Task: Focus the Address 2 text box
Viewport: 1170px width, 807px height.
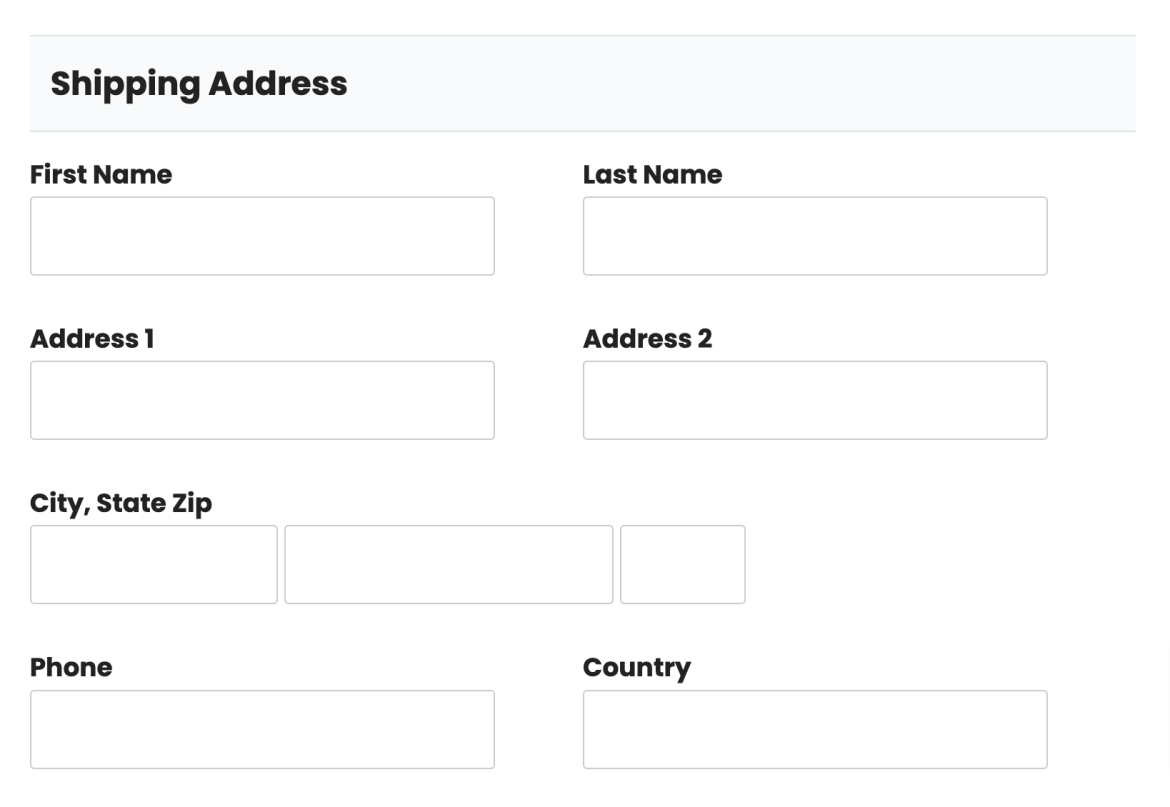Action: (814, 399)
